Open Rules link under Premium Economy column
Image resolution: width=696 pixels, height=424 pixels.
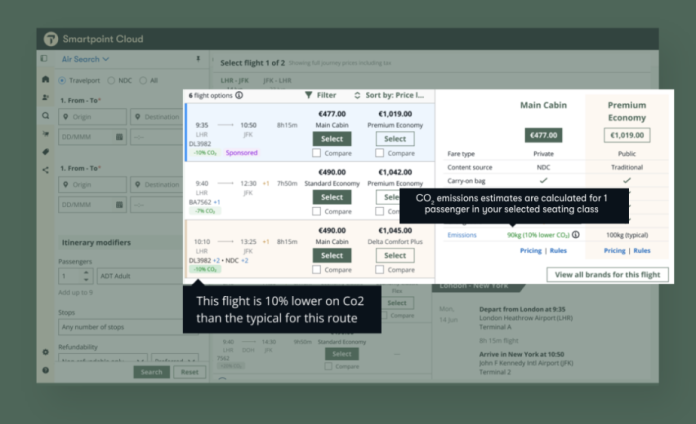(642, 250)
